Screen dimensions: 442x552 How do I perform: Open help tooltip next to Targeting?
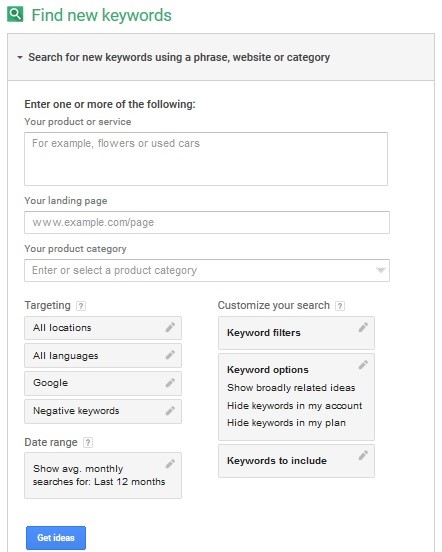[x=81, y=306]
